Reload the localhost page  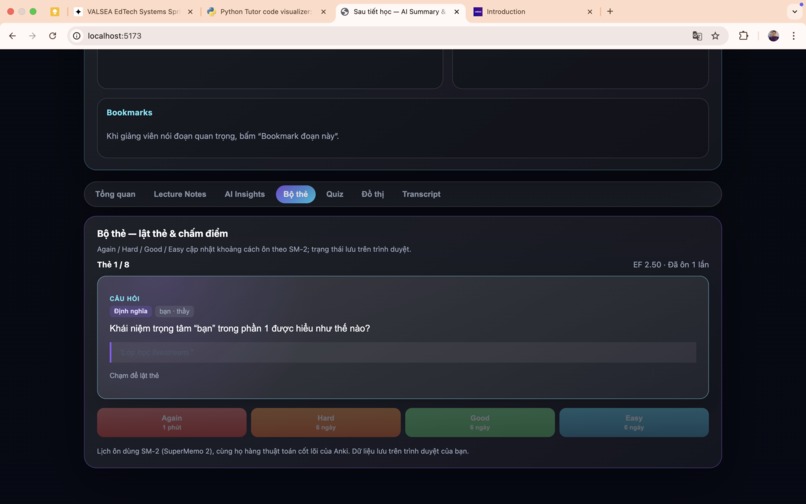[x=52, y=35]
